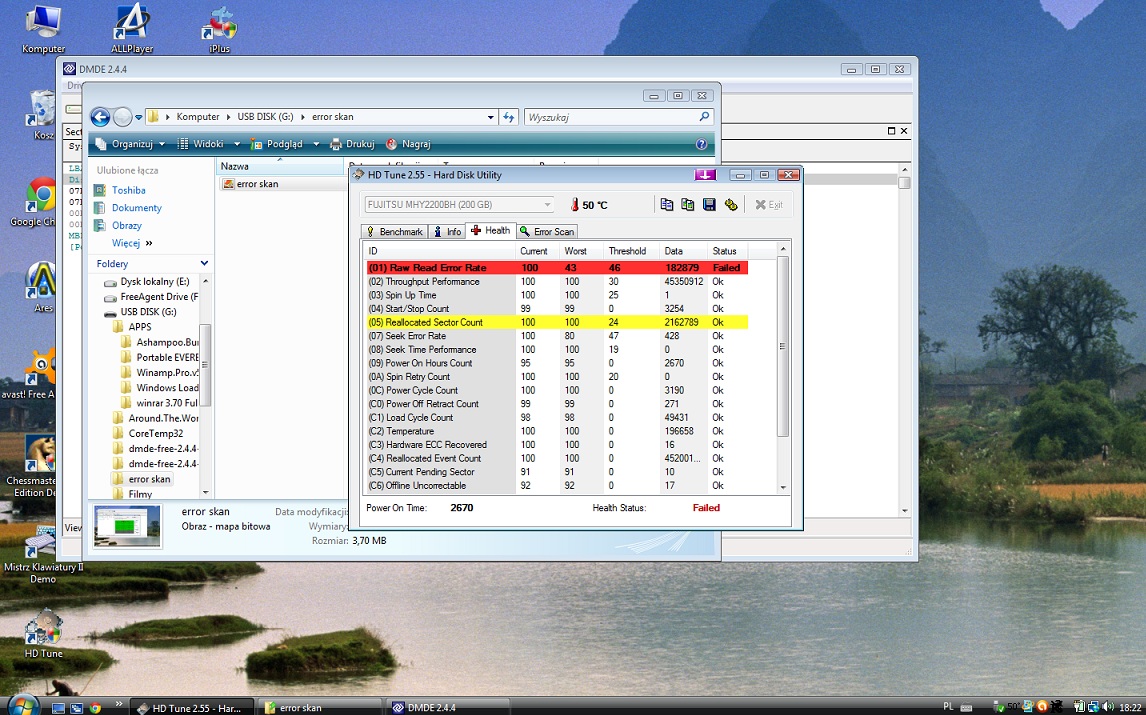This screenshot has width=1146, height=715.
Task: Open the Podgląd dropdown arrow
Action: (316, 144)
